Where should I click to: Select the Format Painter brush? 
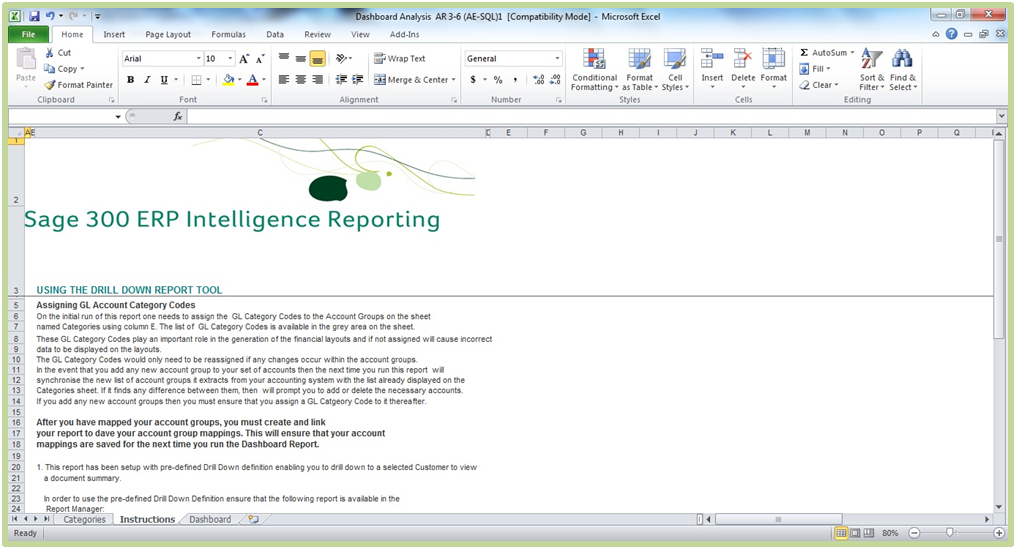pyautogui.click(x=50, y=85)
